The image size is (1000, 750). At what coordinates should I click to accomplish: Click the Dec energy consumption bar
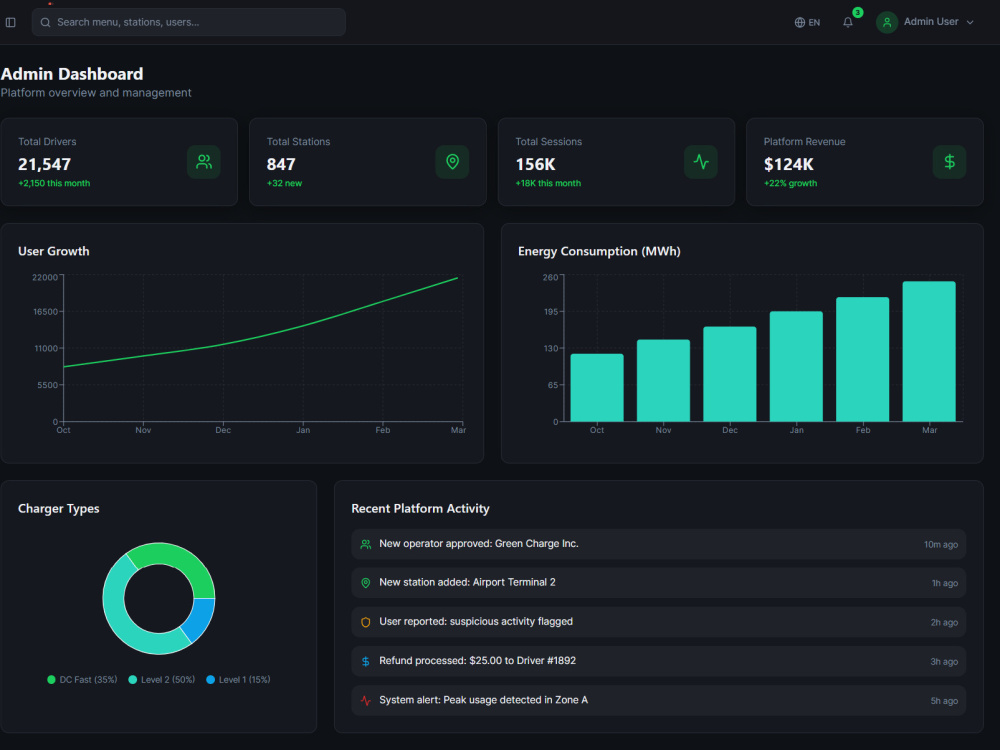coord(730,374)
